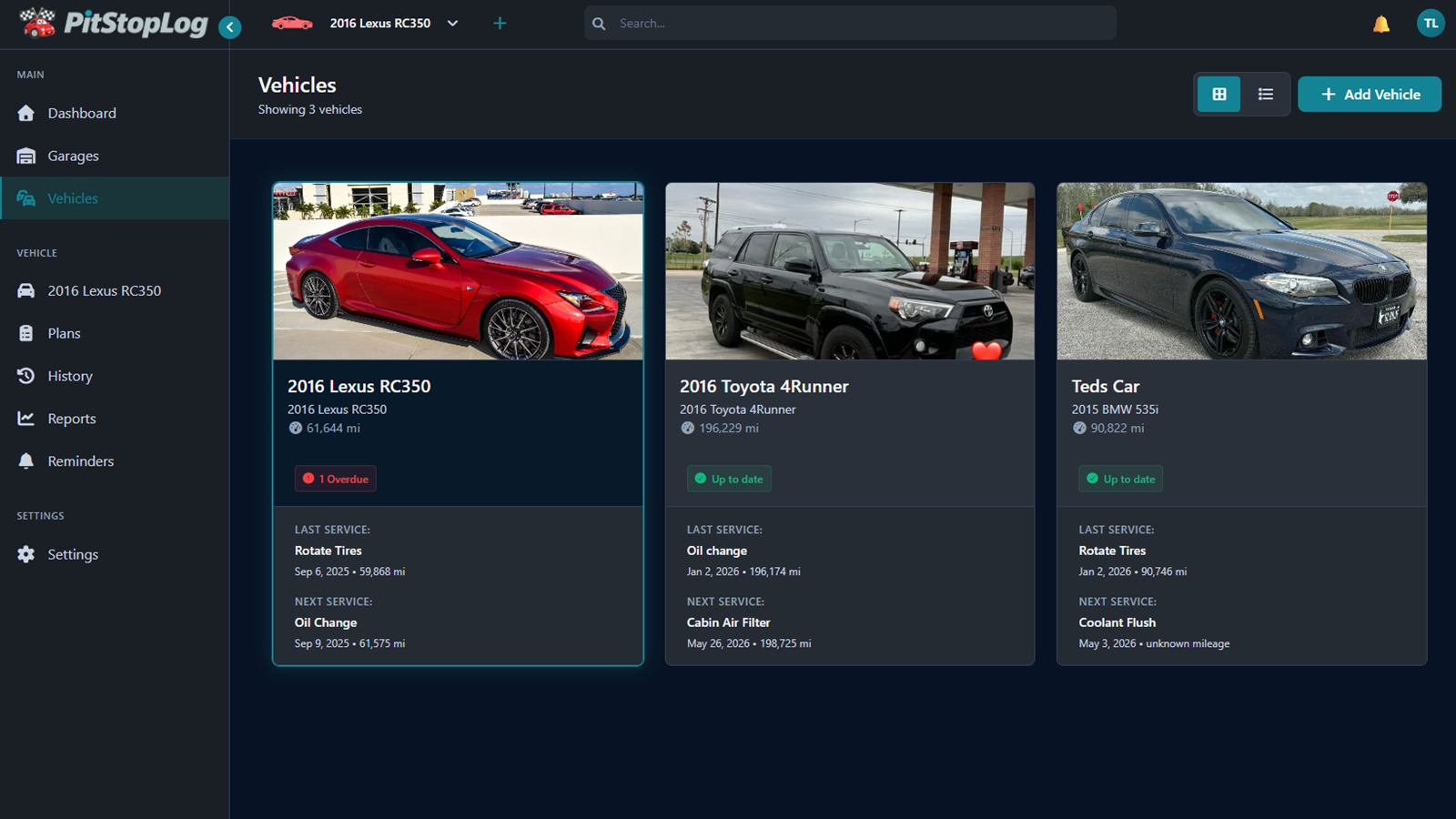Click the Up to date badge on Teds Car
1456x819 pixels.
point(1120,479)
